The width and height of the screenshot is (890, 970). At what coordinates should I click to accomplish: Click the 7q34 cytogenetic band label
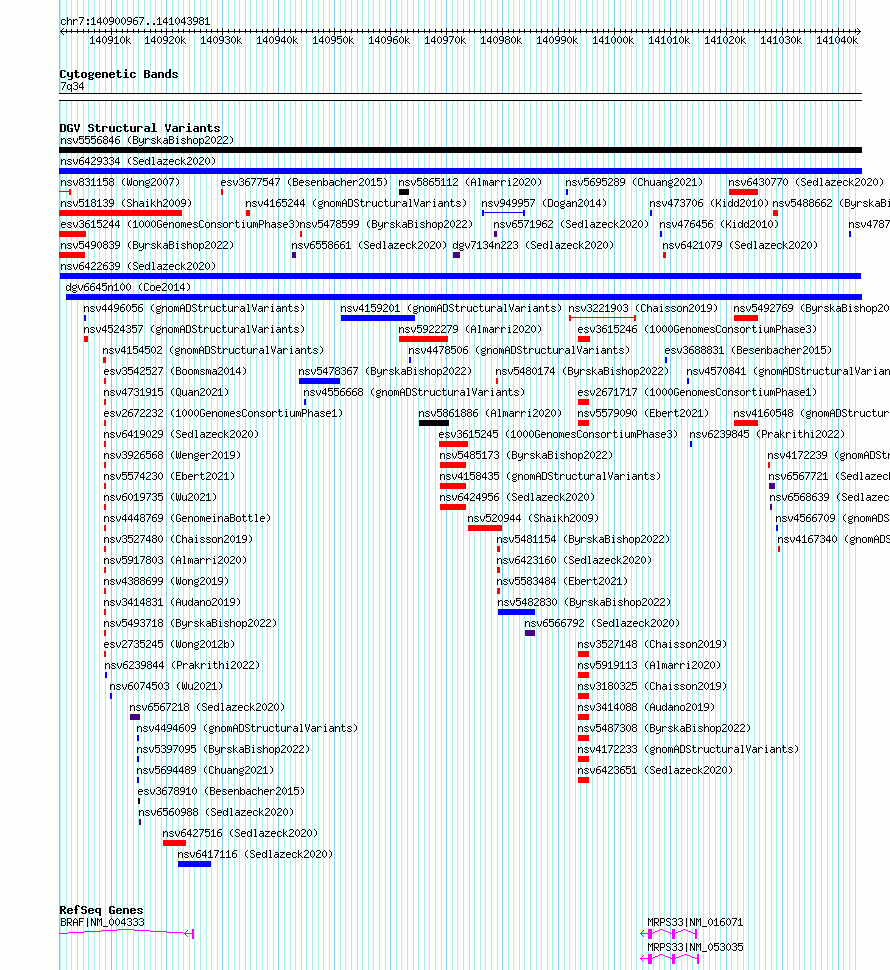click(72, 87)
